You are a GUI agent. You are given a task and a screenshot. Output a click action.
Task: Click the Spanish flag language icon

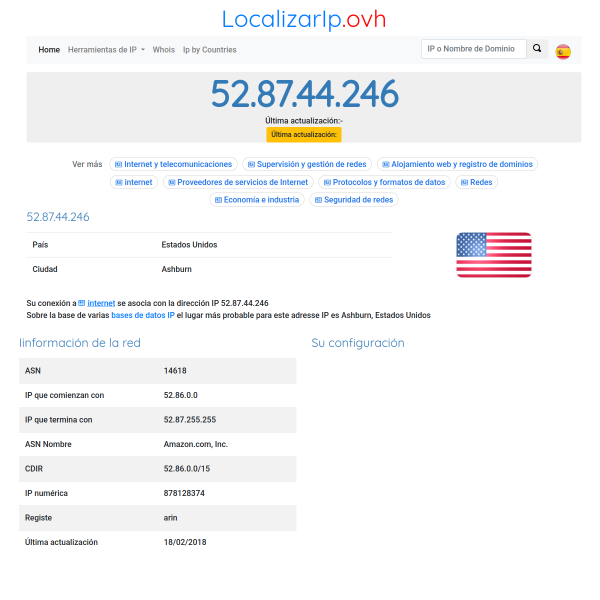(x=563, y=52)
